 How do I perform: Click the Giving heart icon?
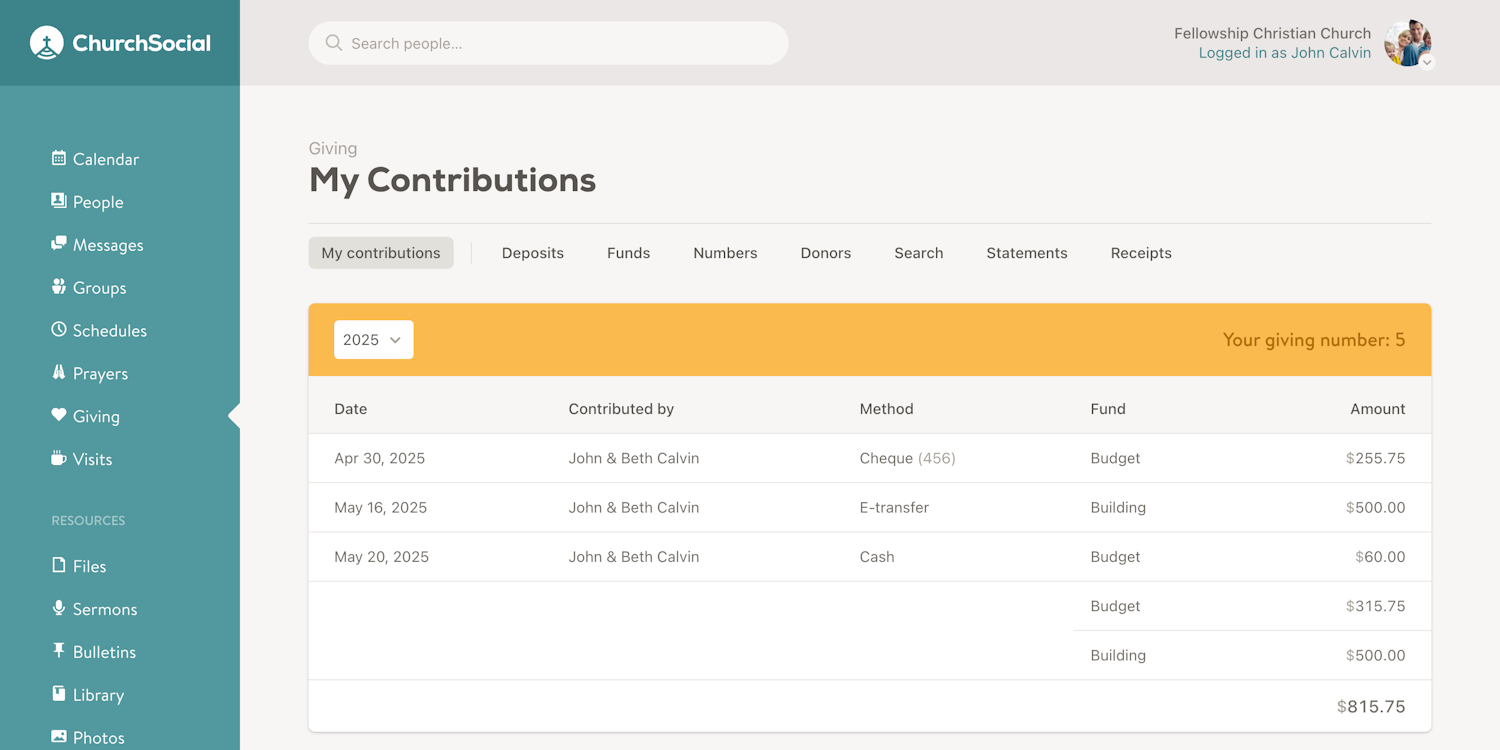coord(59,416)
